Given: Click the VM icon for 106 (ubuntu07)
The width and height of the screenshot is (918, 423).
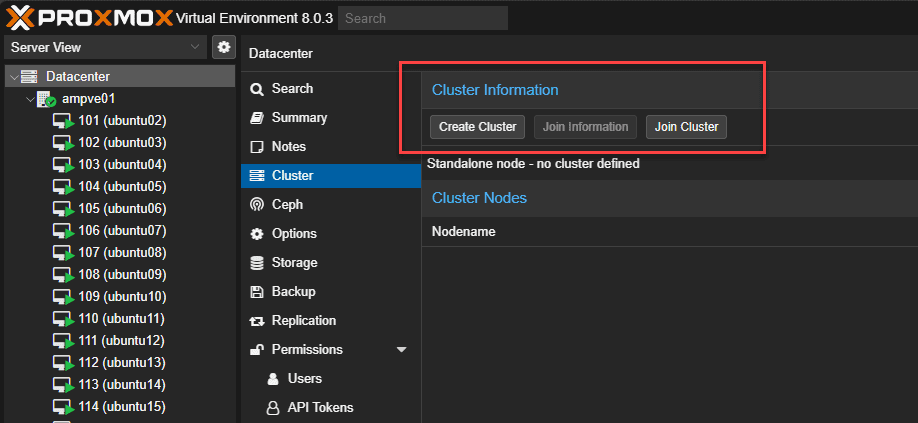Looking at the screenshot, I should click(63, 232).
